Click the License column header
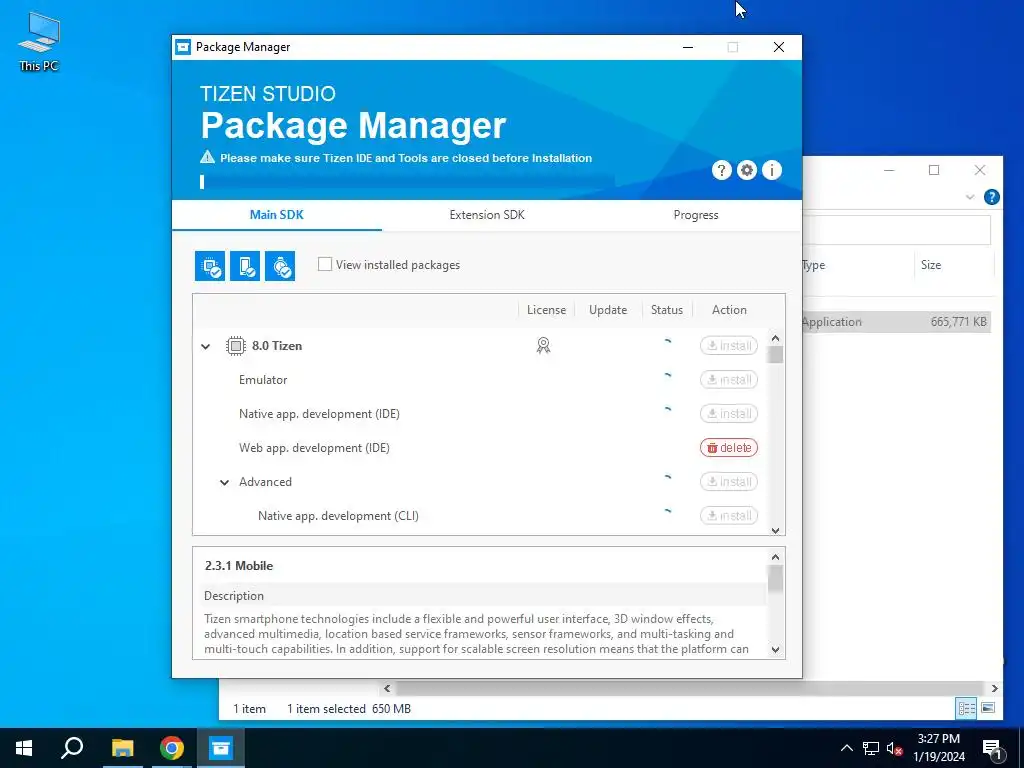 point(547,310)
